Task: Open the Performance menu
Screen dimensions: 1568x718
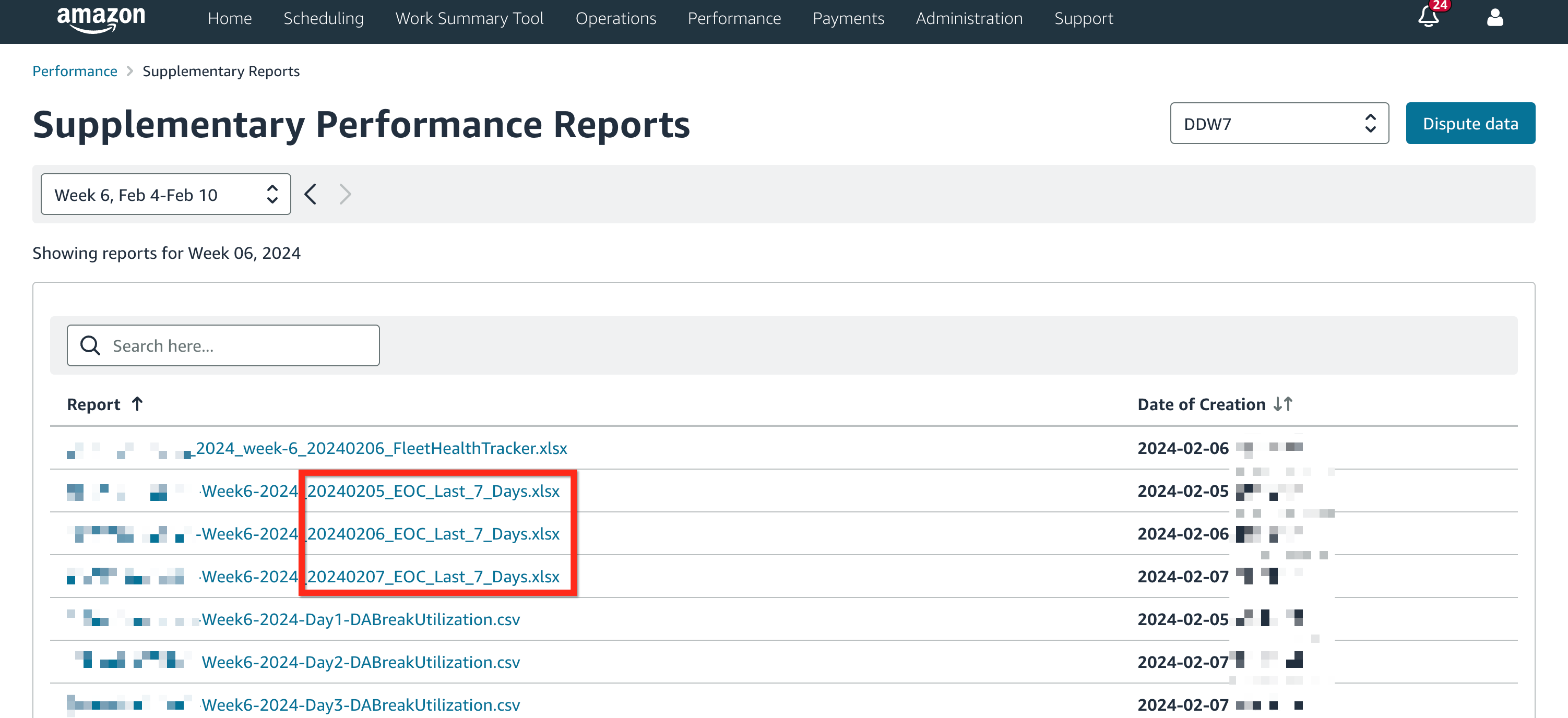Action: 734,18
